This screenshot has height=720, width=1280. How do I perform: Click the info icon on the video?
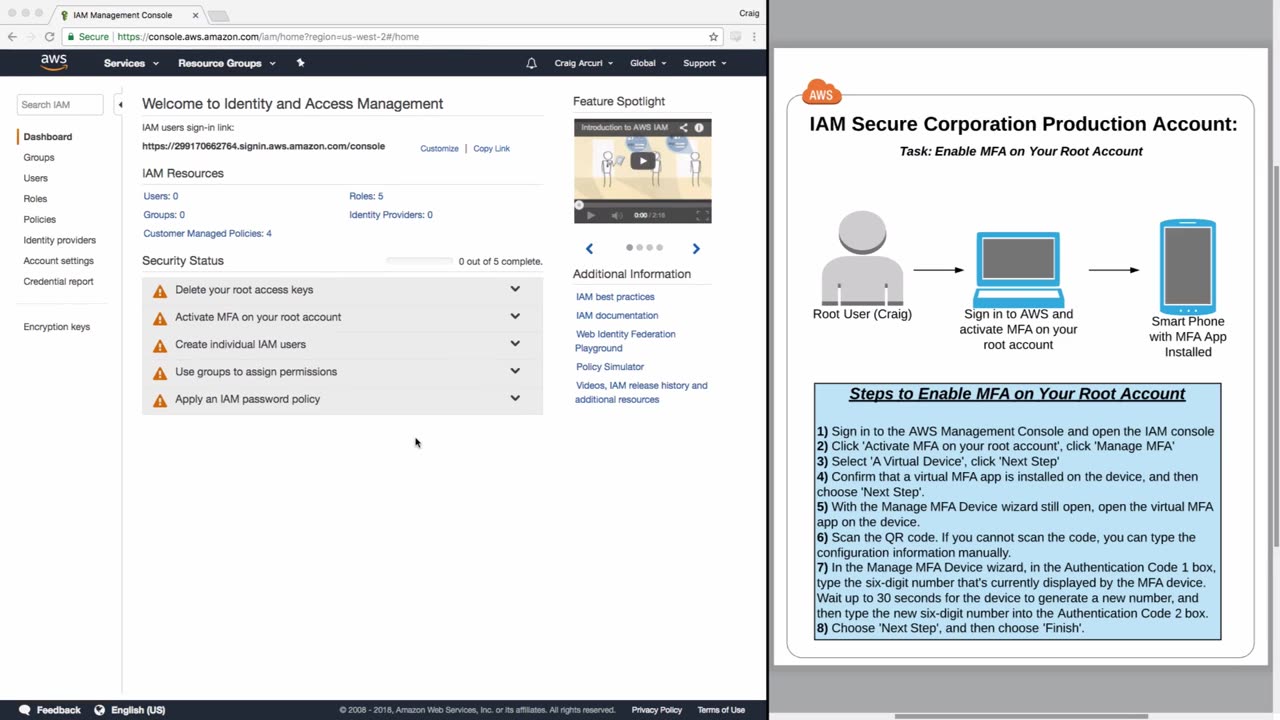699,128
